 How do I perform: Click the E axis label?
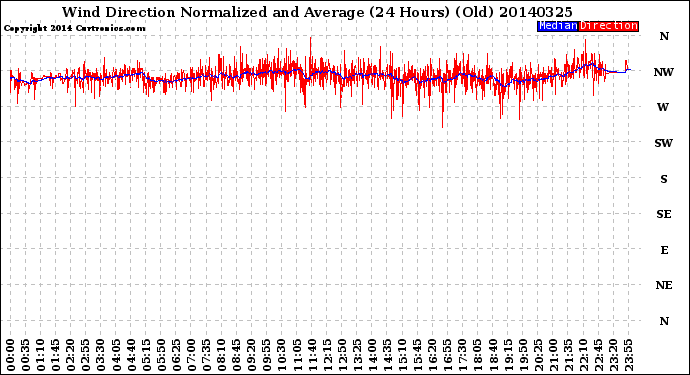click(664, 250)
